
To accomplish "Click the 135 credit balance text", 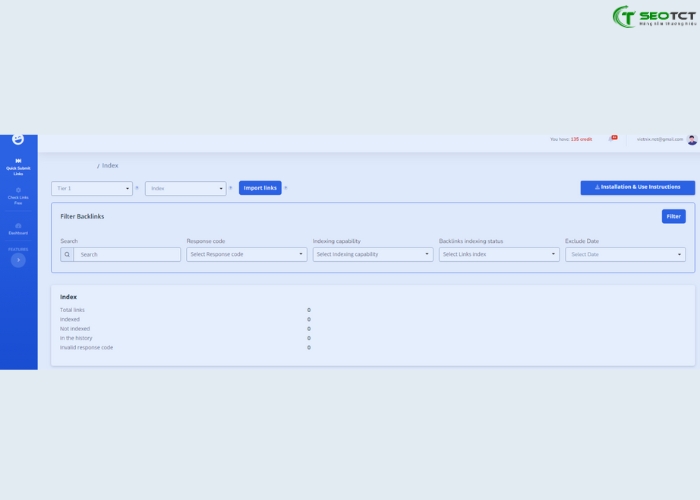I will point(581,139).
